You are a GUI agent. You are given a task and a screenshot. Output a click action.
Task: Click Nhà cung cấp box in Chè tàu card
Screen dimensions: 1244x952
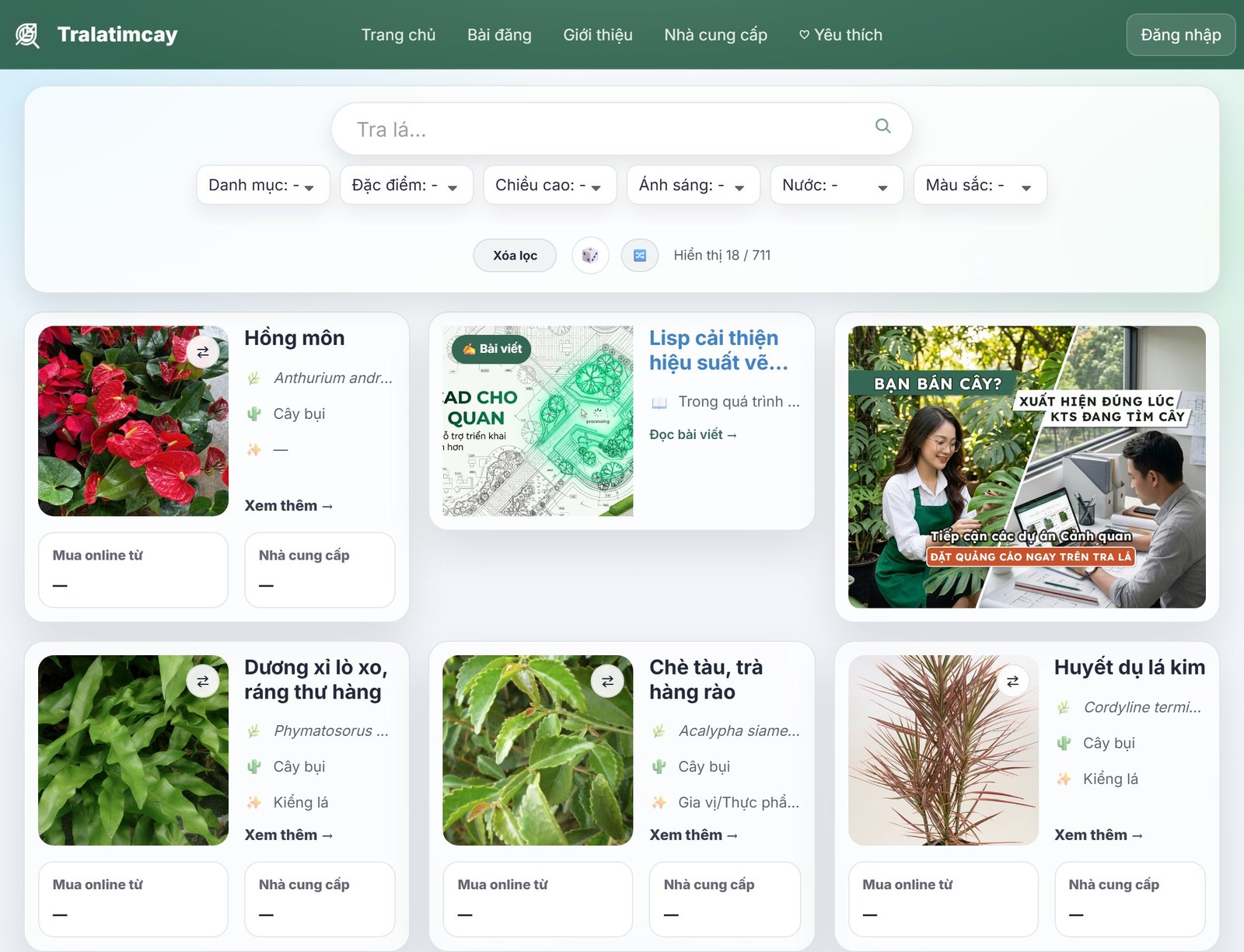725,899
